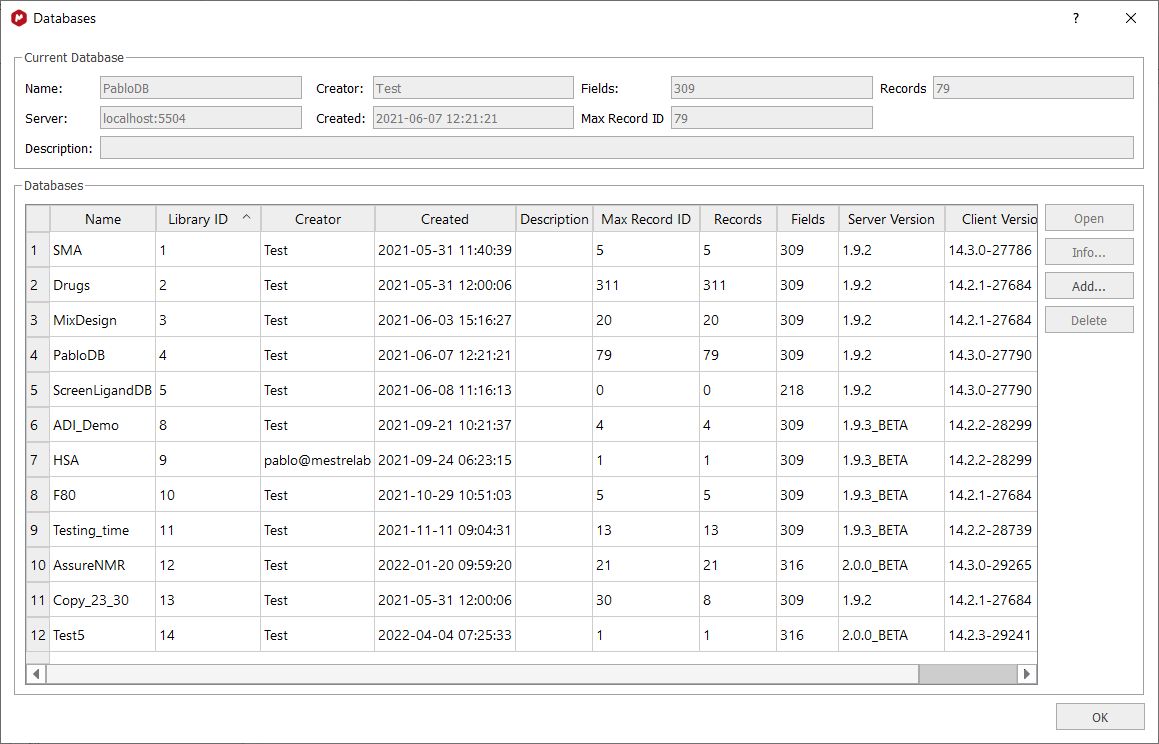1159x744 pixels.
Task: Click the empty Description input field
Action: [617, 148]
